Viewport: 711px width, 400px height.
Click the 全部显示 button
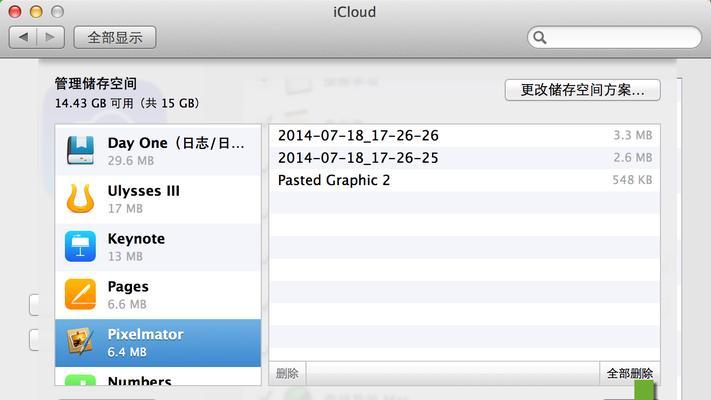(x=115, y=37)
